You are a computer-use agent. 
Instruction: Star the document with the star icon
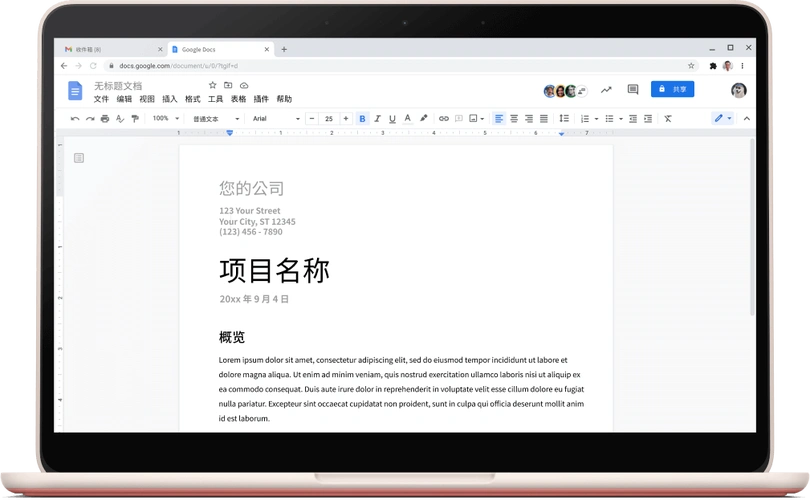tap(212, 85)
